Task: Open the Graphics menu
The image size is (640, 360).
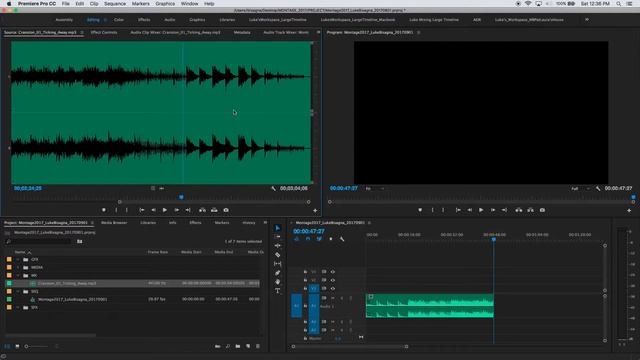Action: pyautogui.click(x=165, y=4)
